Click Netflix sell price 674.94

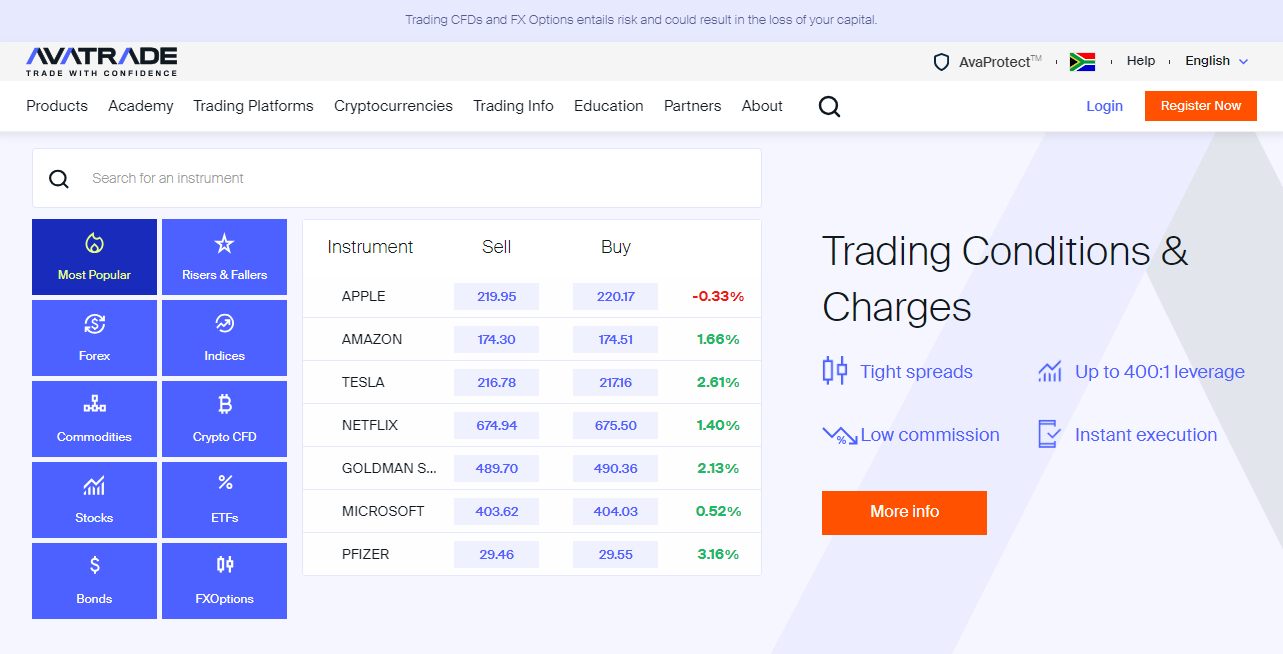(496, 425)
